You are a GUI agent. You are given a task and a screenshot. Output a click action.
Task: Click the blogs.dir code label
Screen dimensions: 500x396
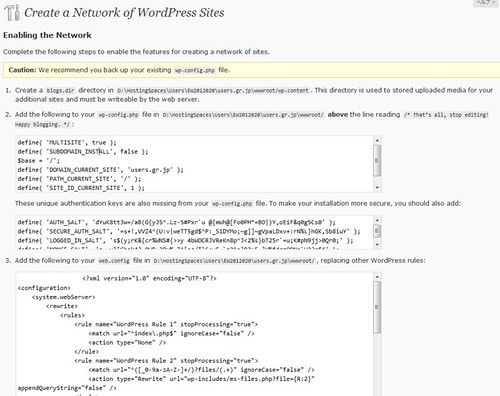tap(60, 90)
